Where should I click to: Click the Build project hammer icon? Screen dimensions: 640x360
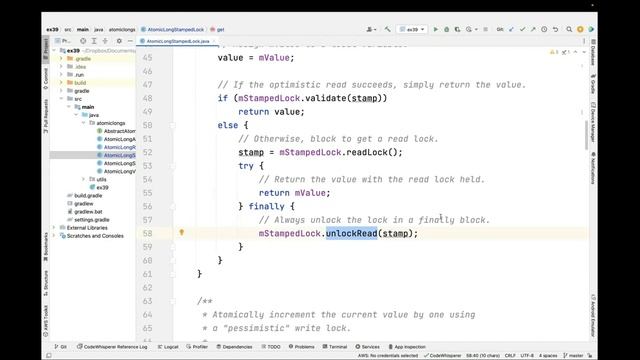click(387, 29)
